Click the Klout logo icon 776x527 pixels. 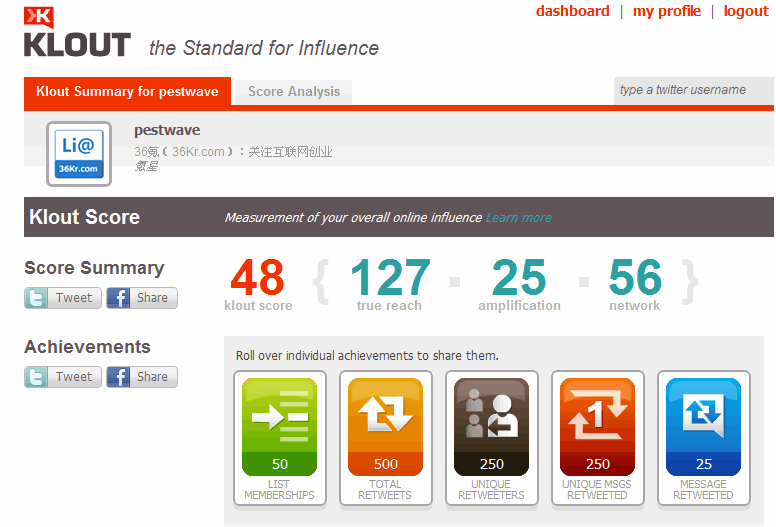39,17
